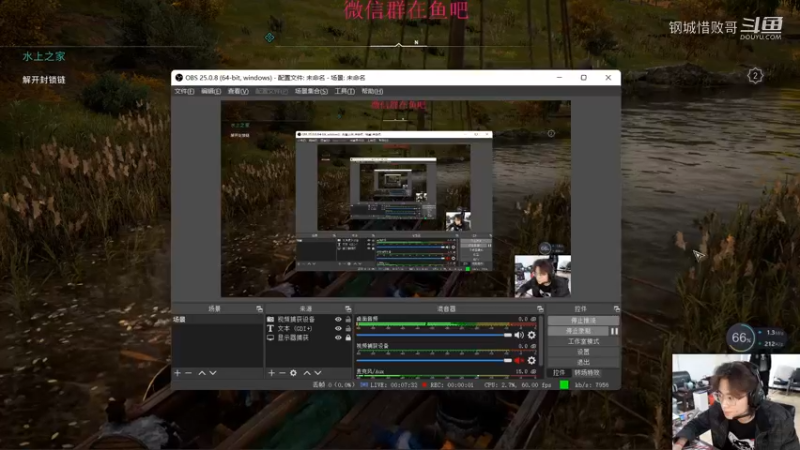This screenshot has width=800, height=450.
Task: Click the kb/s bitrate readout
Action: [x=591, y=385]
